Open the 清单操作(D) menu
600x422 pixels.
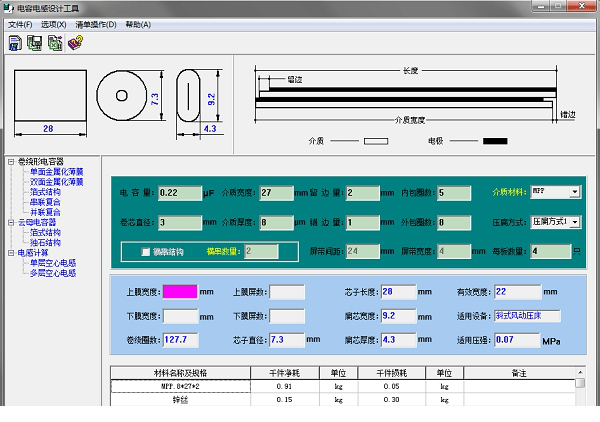click(96, 25)
